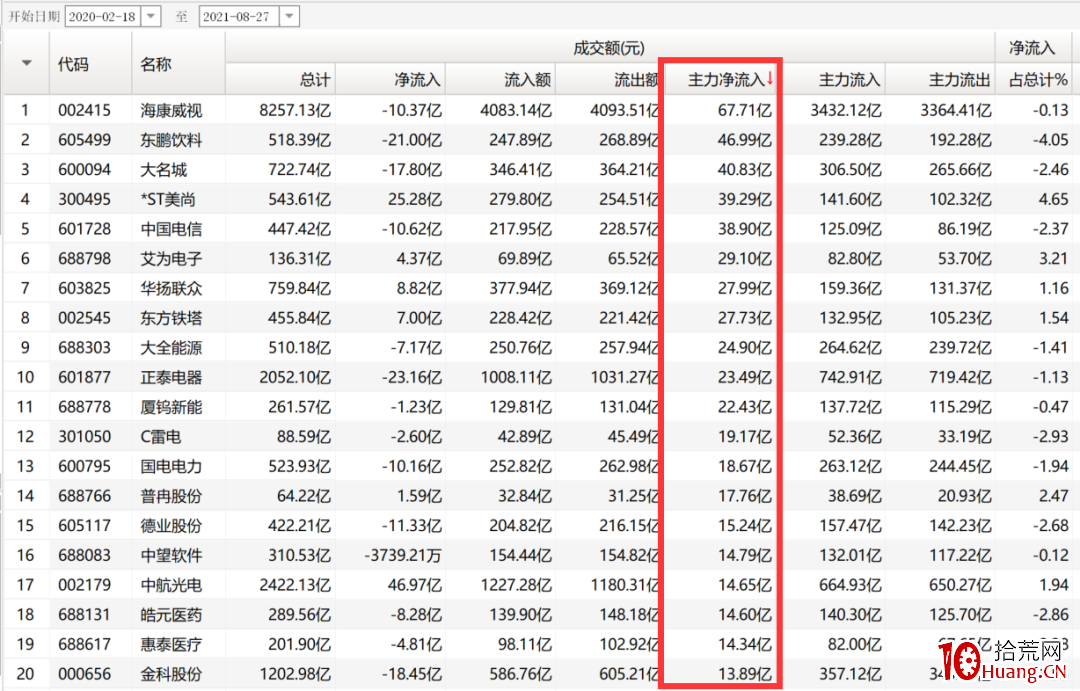Click percentage value -4.05
The image size is (1080, 691).
(x=1050, y=140)
